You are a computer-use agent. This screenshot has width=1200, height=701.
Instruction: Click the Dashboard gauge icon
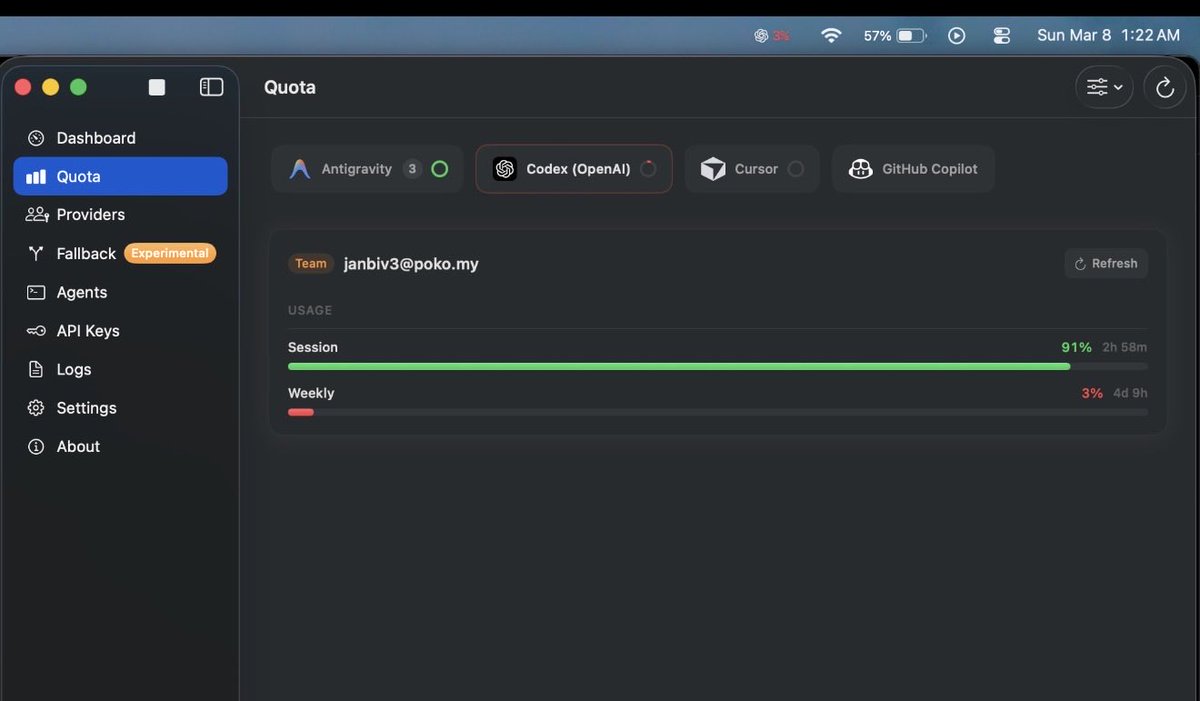(x=36, y=138)
